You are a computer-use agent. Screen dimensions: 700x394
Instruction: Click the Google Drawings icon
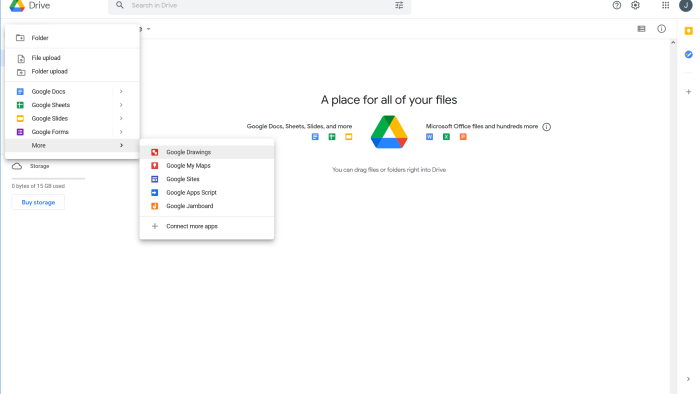click(154, 152)
